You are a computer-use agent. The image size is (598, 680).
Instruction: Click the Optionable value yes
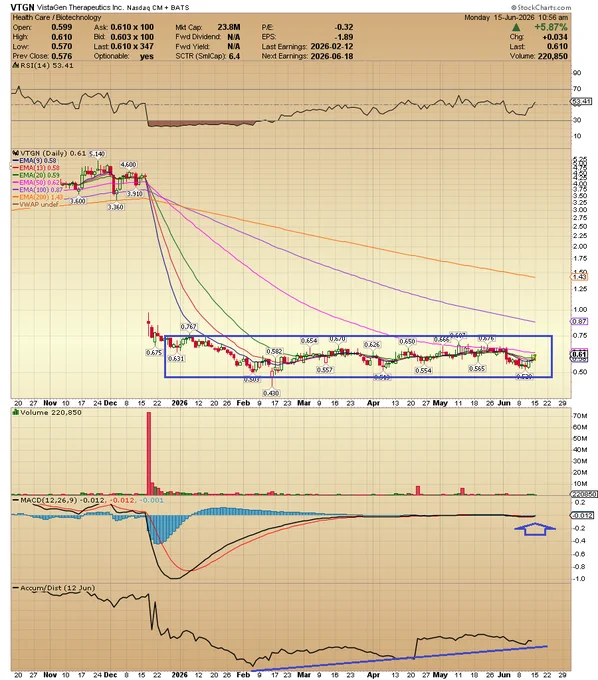pyautogui.click(x=147, y=56)
